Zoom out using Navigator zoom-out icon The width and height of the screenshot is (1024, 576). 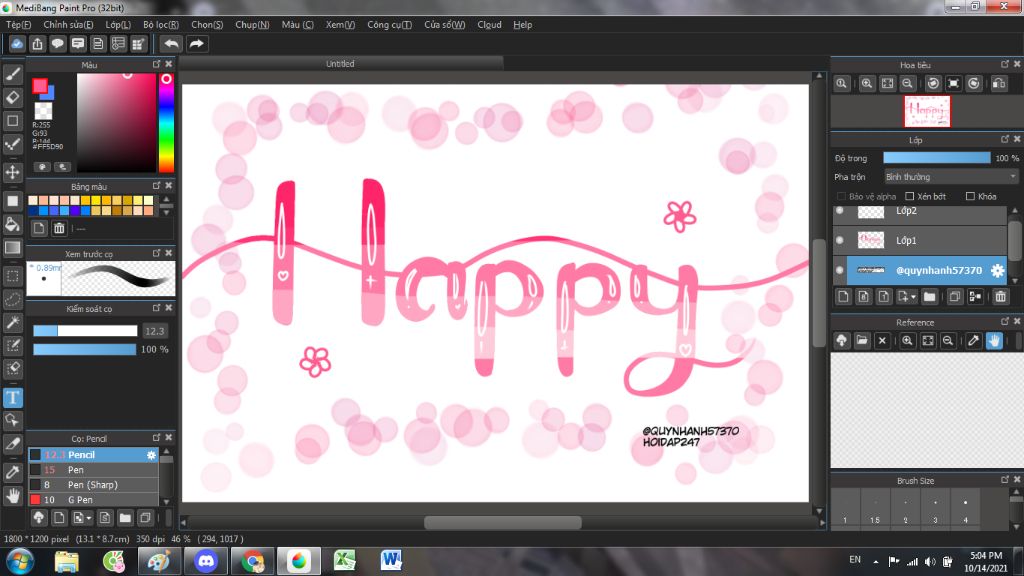[x=907, y=84]
